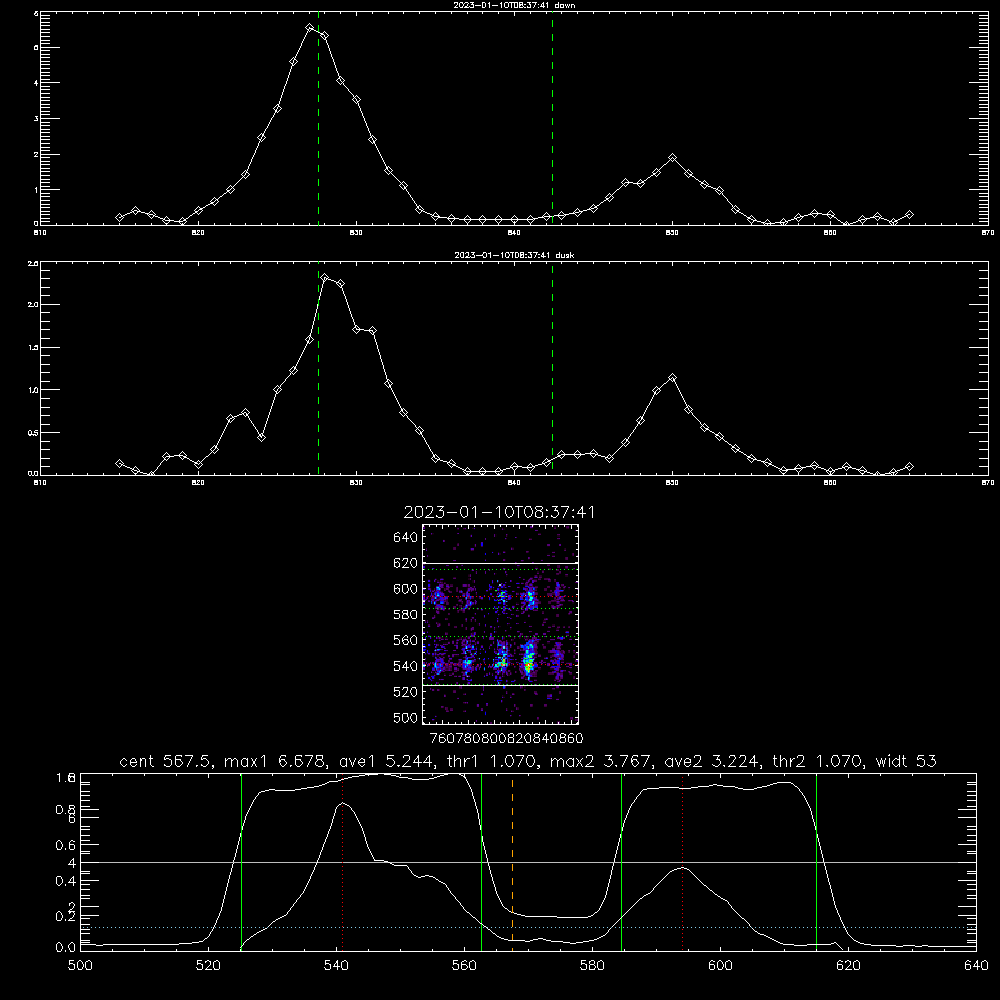Viewport: 1000px width, 1000px height.
Task: Click the '560' y-axis label of the spectral image
Action: (x=405, y=640)
